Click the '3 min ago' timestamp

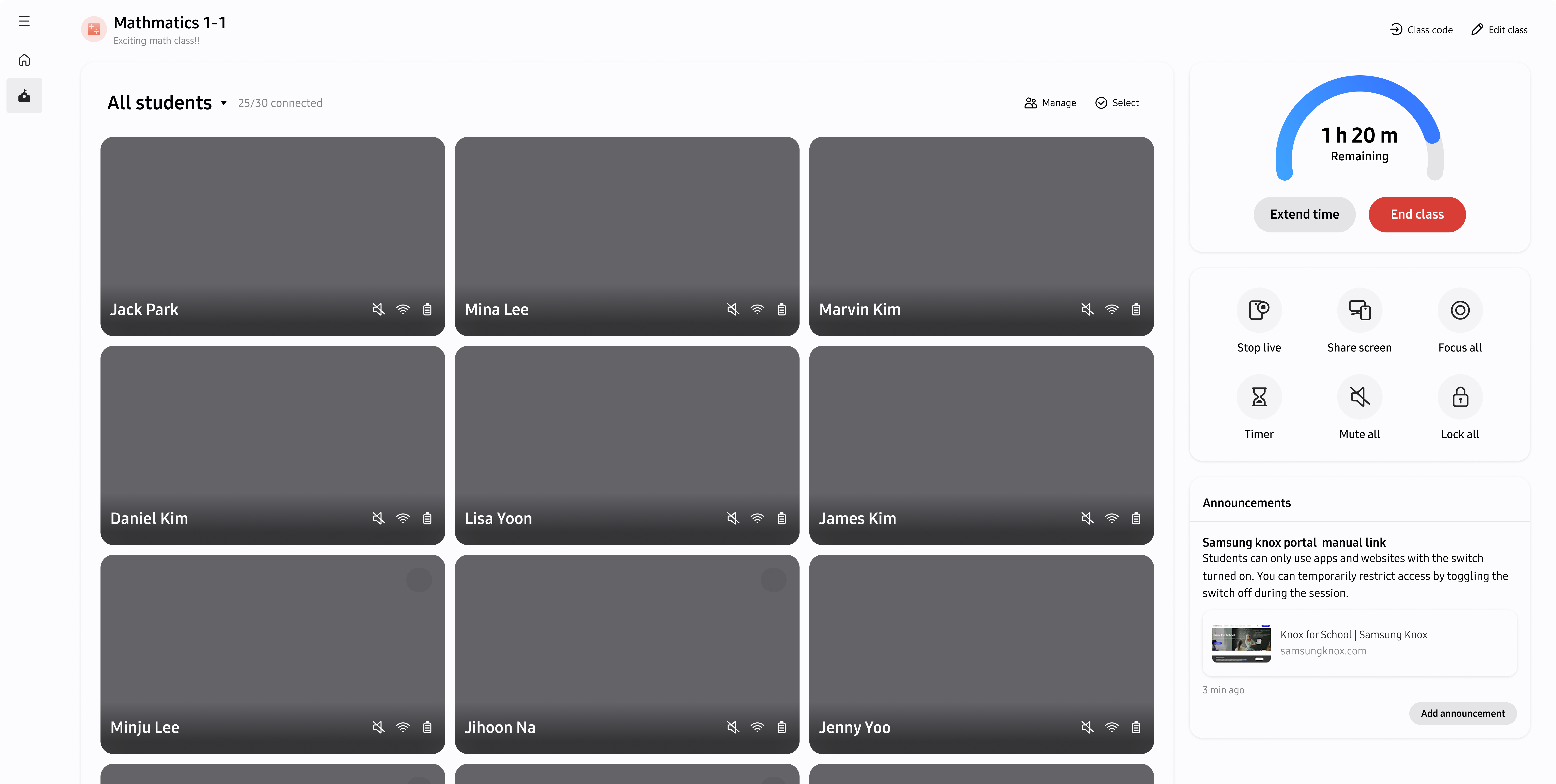pyautogui.click(x=1223, y=690)
